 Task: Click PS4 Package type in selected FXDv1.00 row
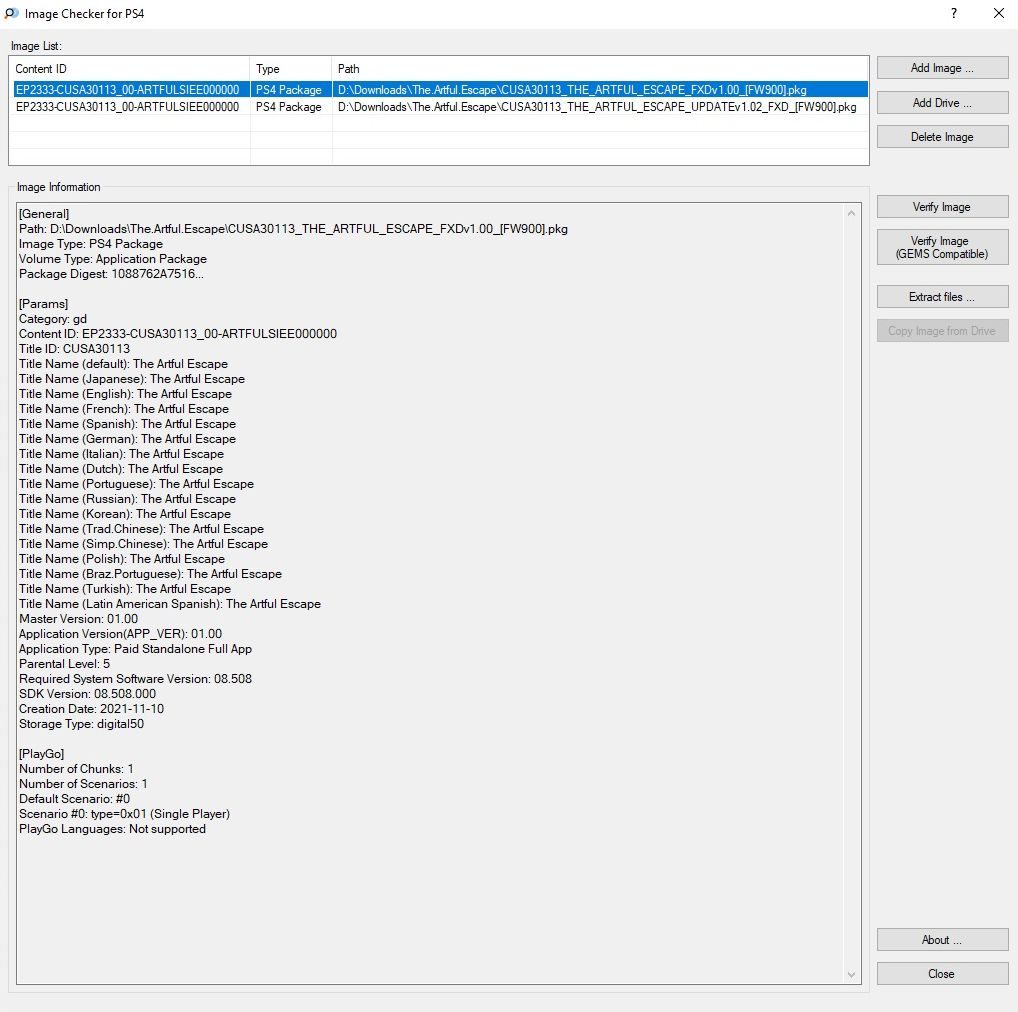point(288,90)
